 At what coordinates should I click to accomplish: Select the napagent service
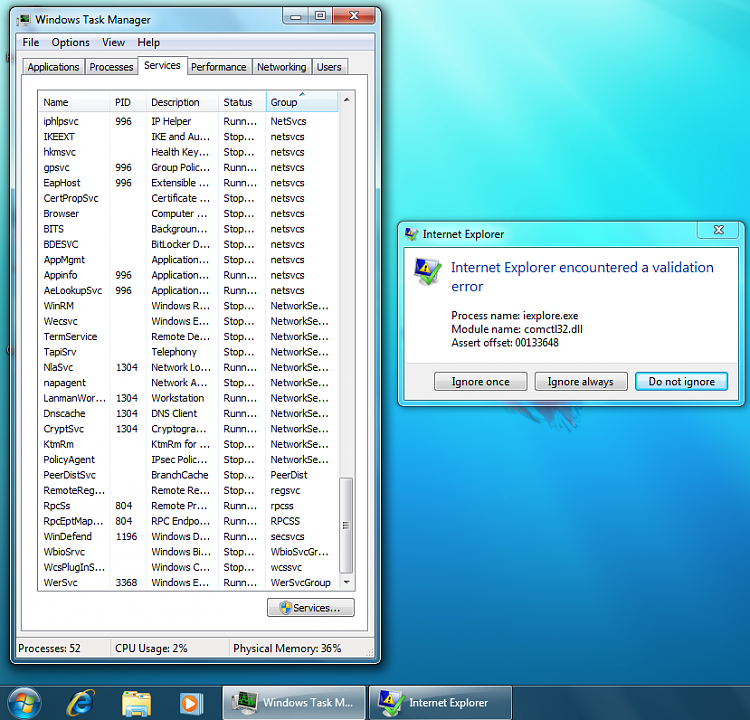(x=188, y=383)
